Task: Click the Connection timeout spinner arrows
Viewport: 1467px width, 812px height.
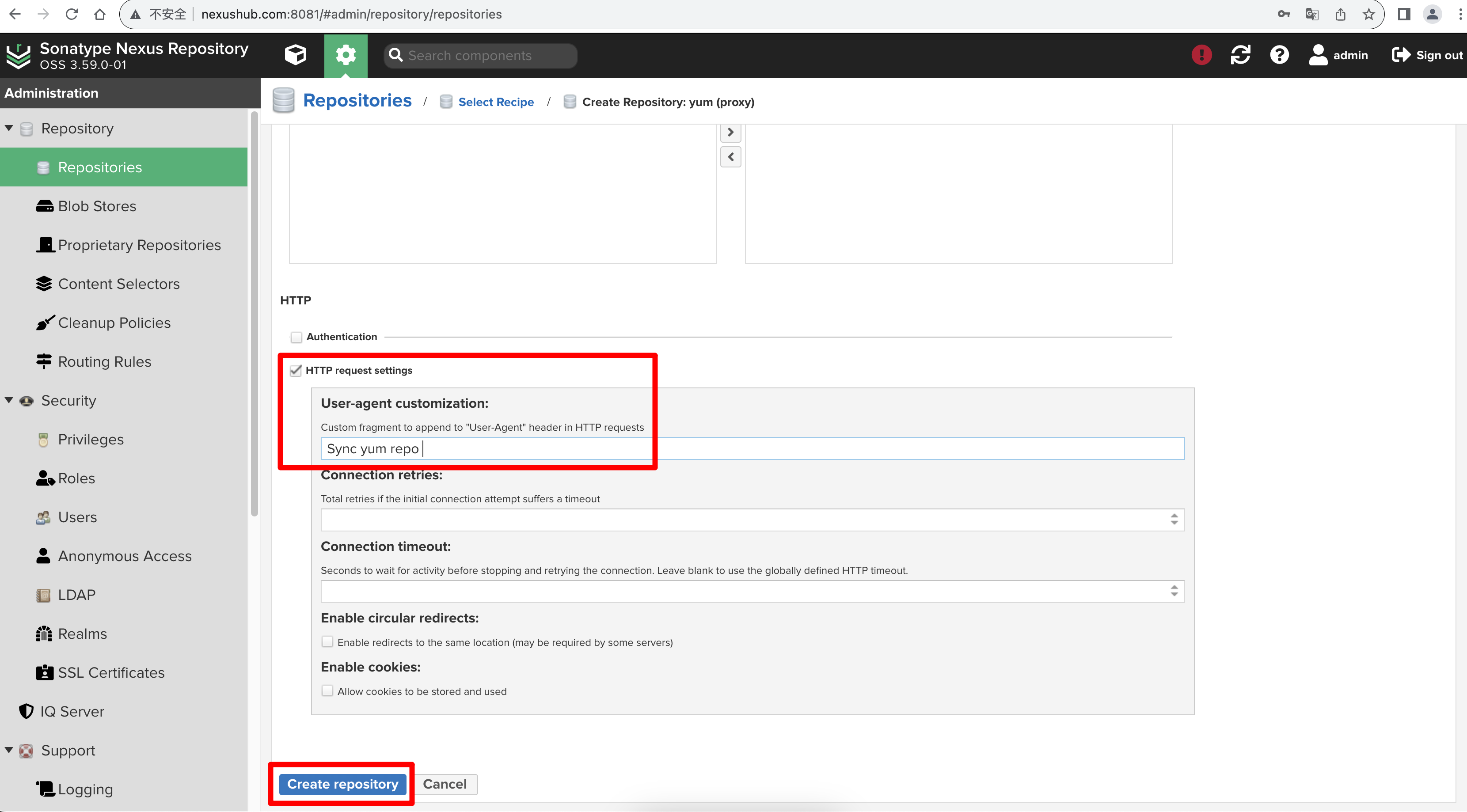Action: point(1174,591)
